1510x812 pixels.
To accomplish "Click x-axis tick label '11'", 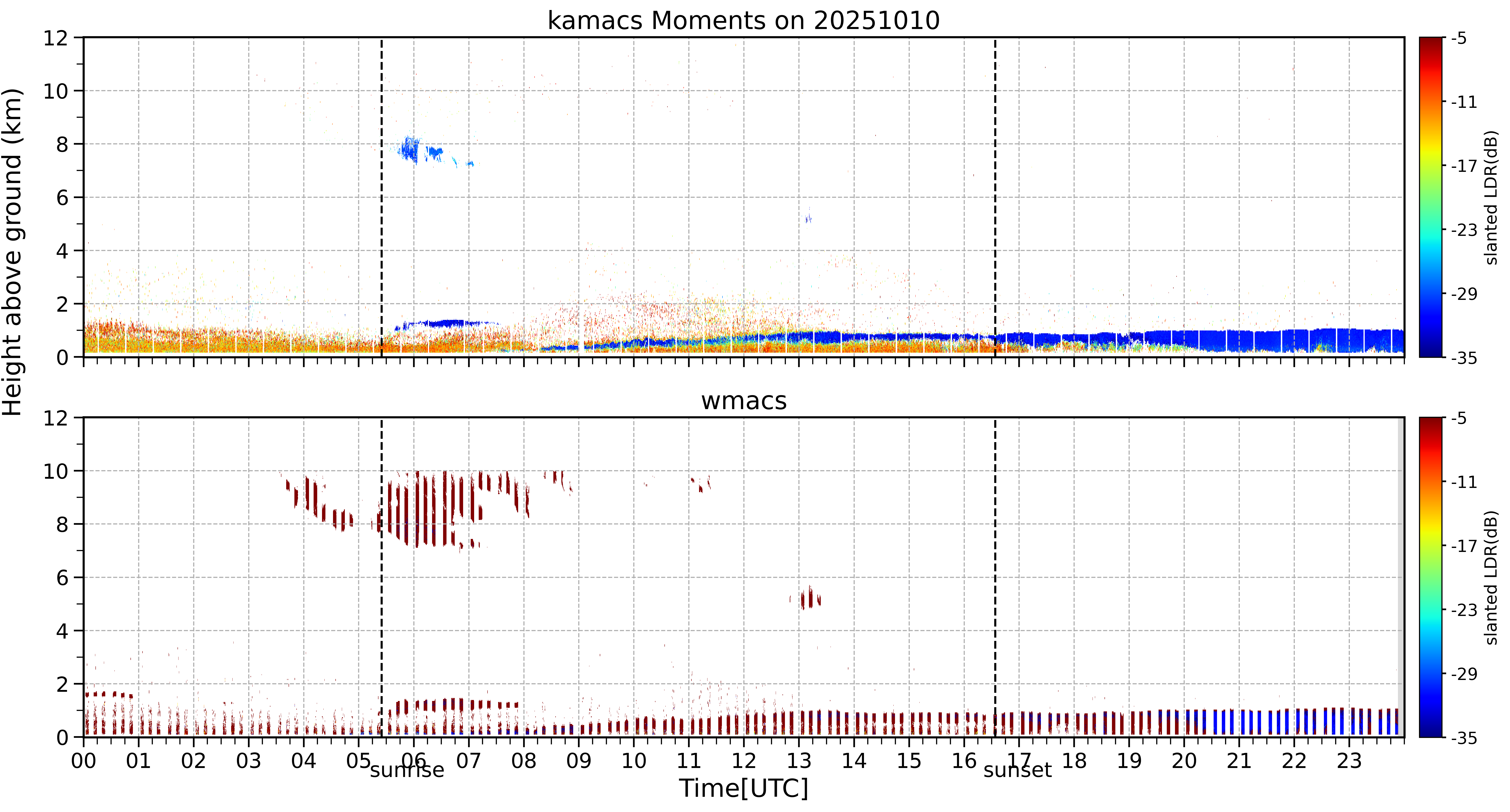I will [689, 761].
